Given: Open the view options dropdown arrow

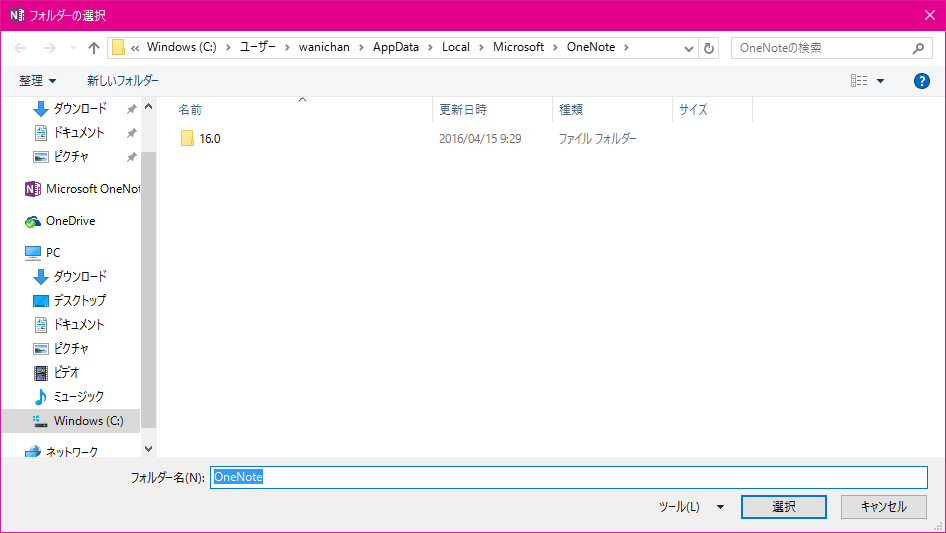Looking at the screenshot, I should 880,81.
